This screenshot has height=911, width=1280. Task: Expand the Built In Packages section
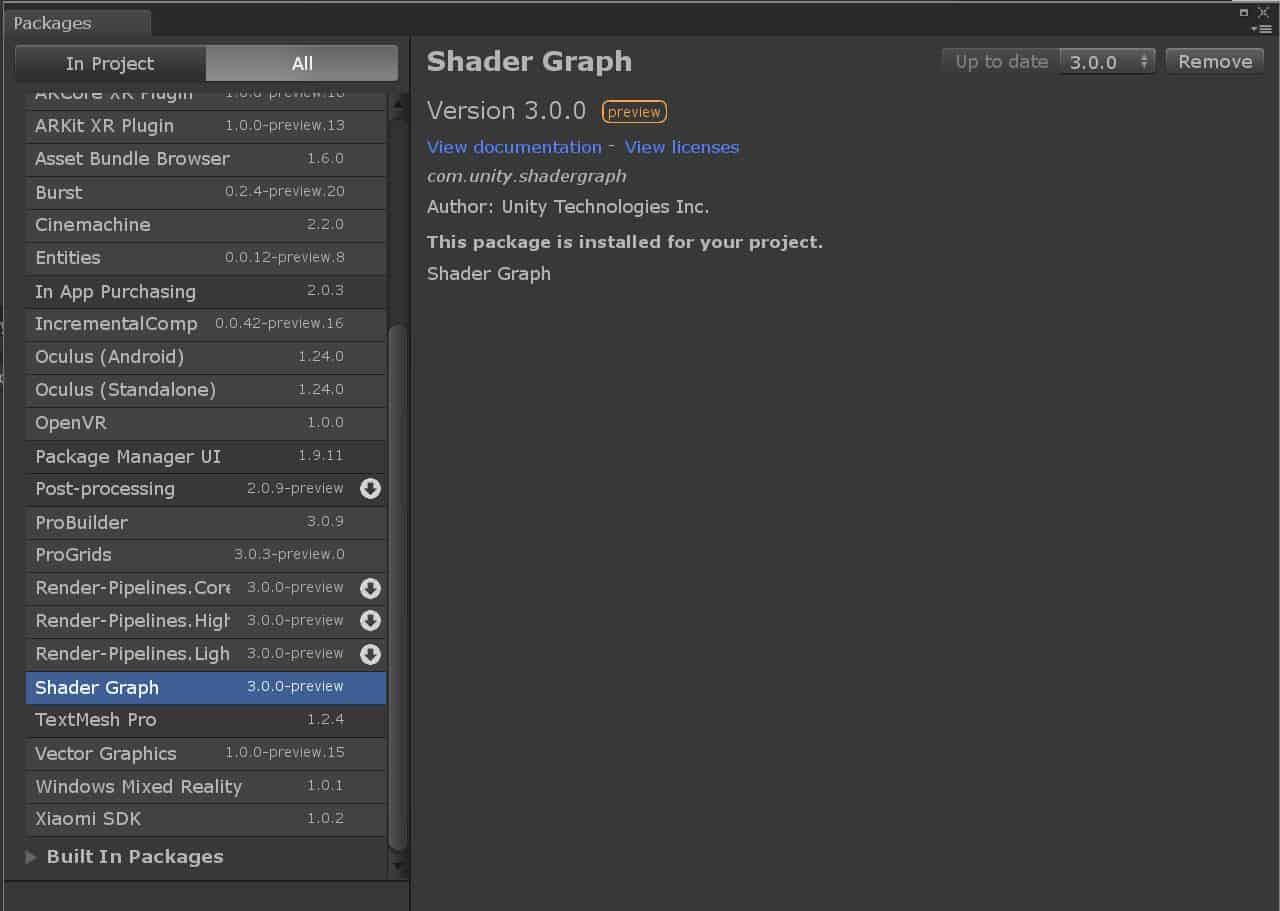[x=32, y=856]
